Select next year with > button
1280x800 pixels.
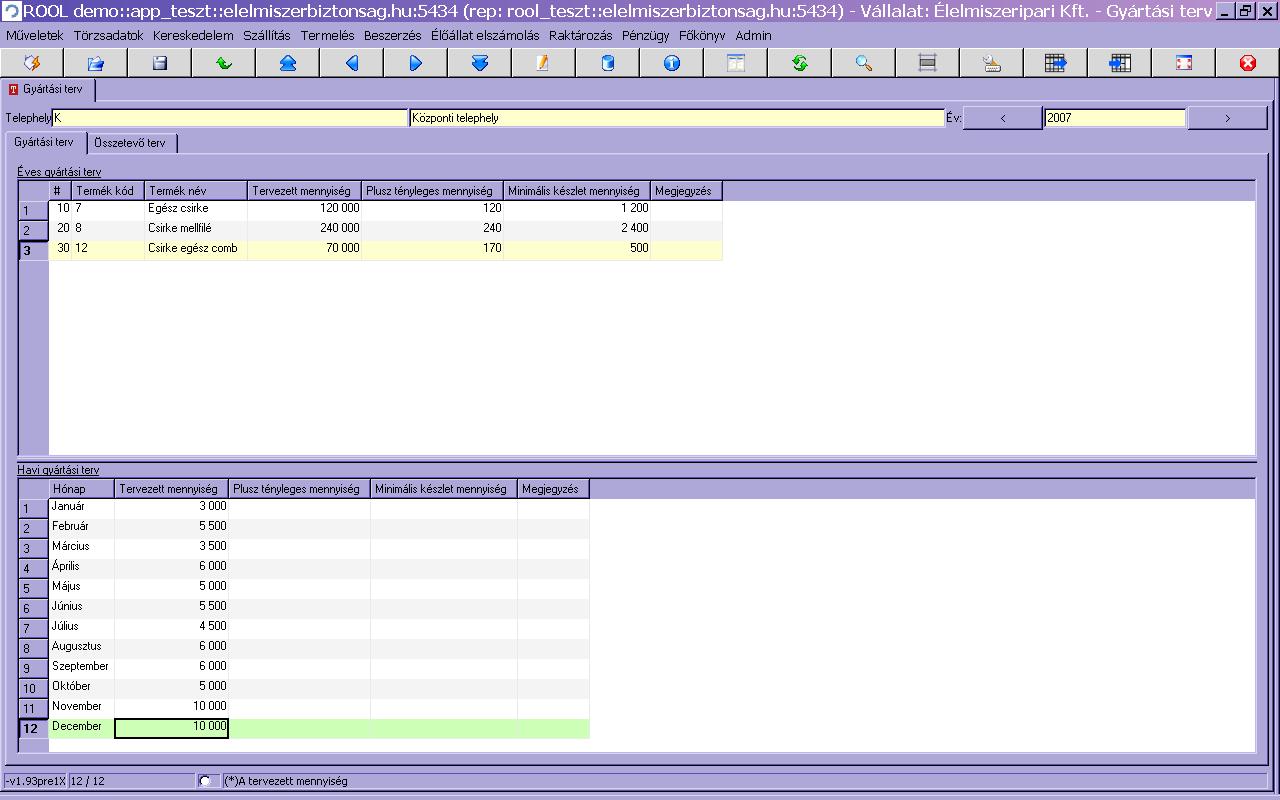[1228, 118]
